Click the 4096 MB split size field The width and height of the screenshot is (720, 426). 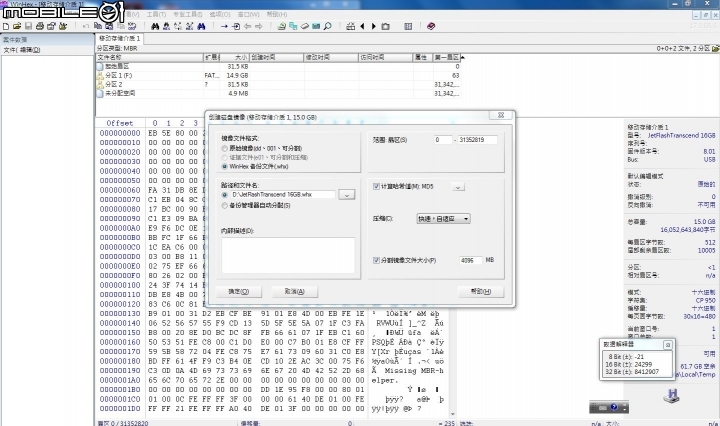pos(470,260)
